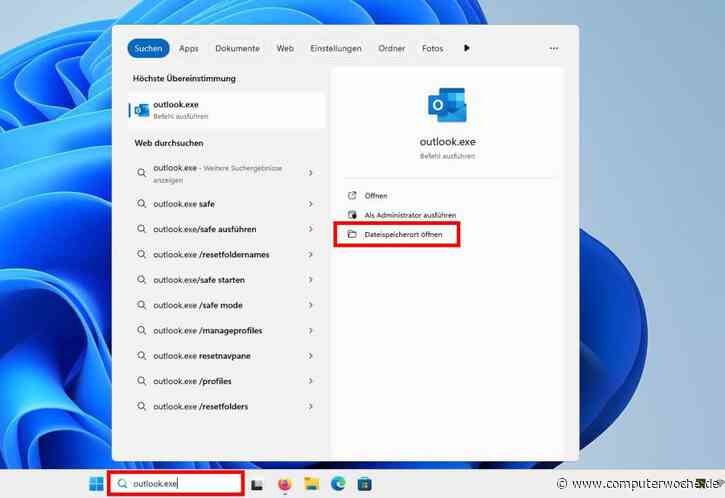Select suggestion 'outlook.exe /manageprofiles'

point(227,331)
